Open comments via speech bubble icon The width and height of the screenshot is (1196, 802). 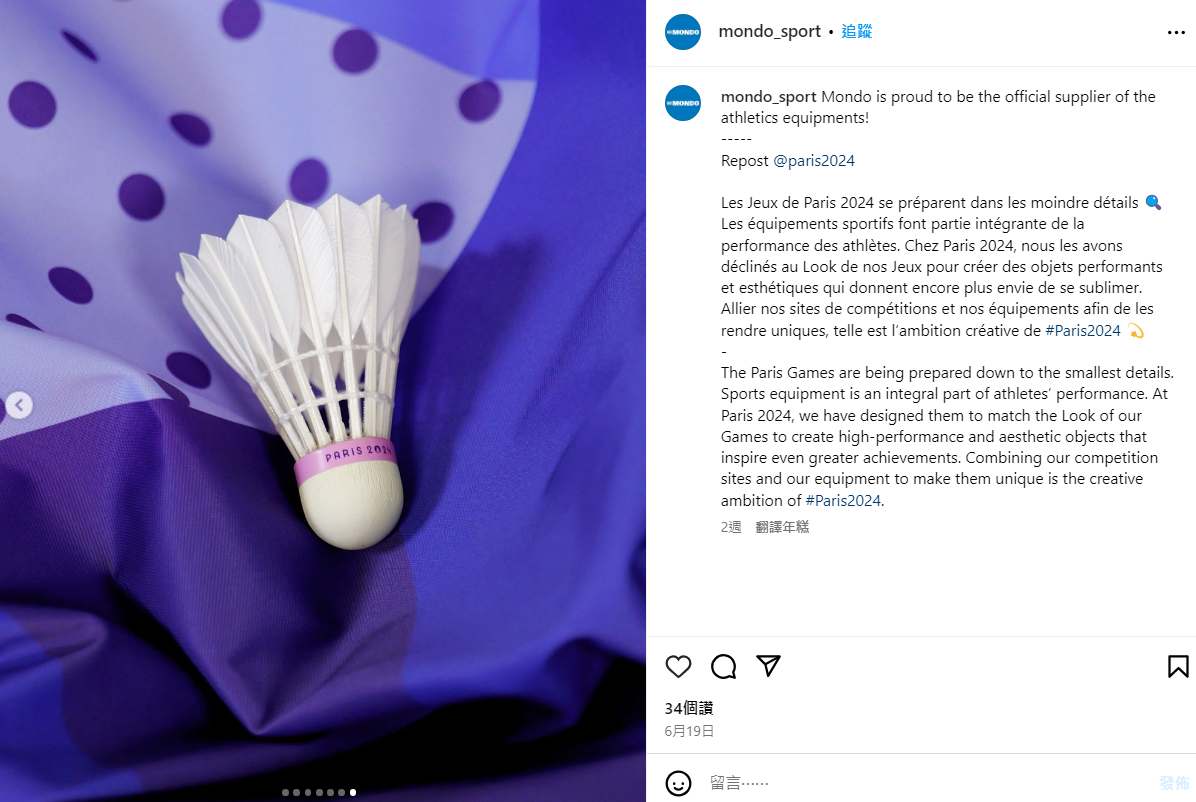click(x=723, y=666)
